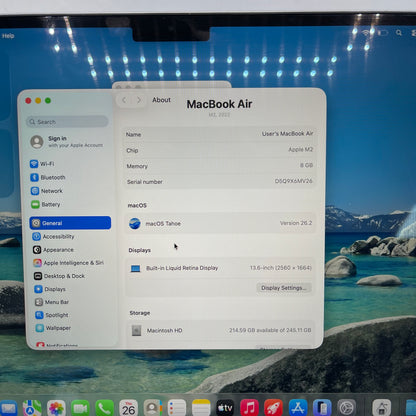Open Appearance settings in sidebar
Image resolution: width=416 pixels, height=416 pixels.
[53, 250]
